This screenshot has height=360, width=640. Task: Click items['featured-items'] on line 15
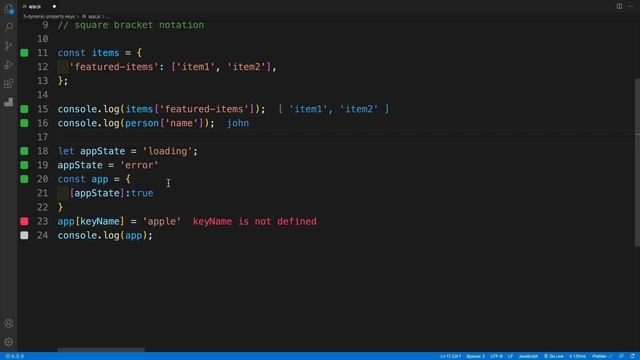(189, 109)
